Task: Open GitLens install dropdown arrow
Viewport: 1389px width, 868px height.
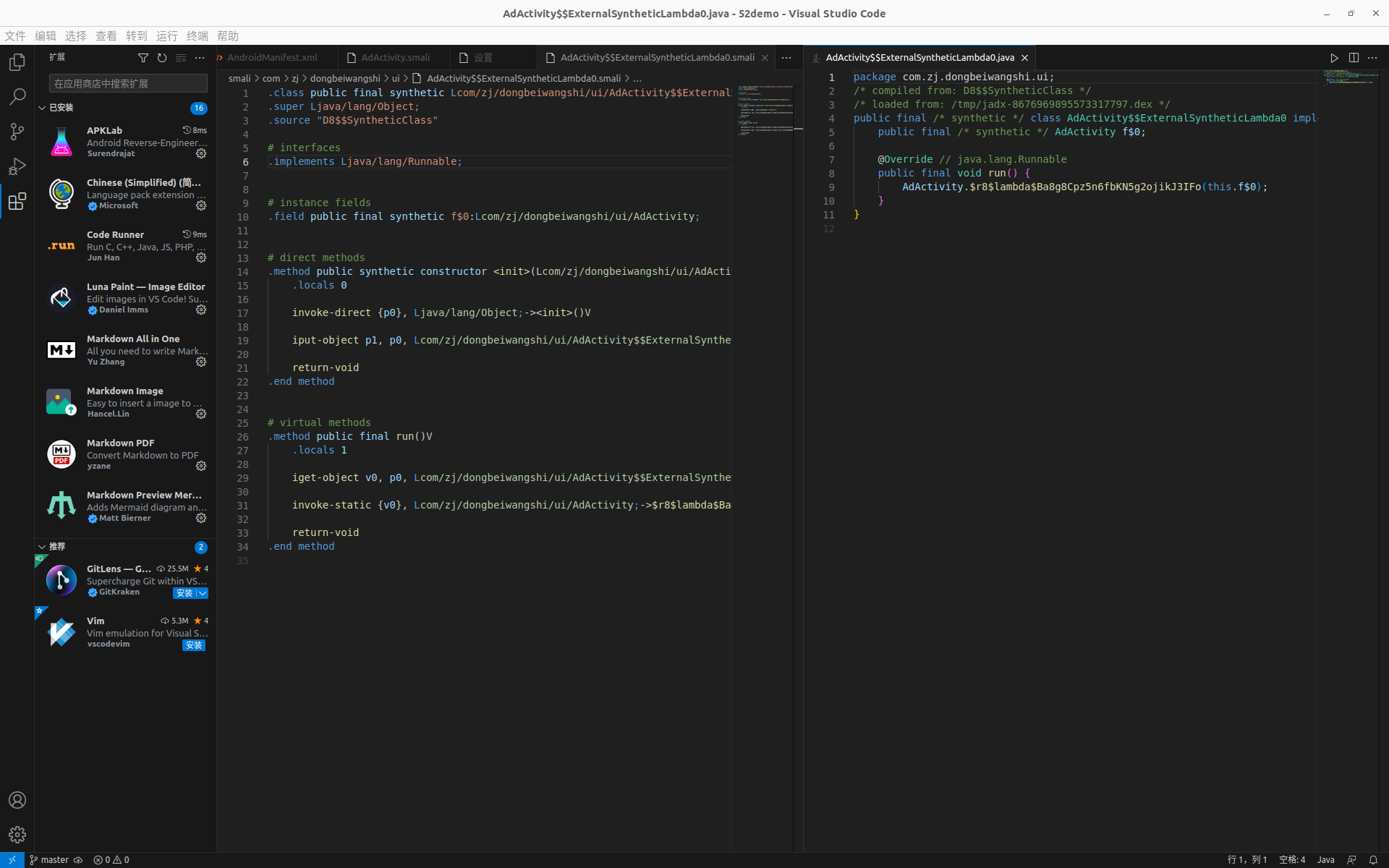Action: 203,593
